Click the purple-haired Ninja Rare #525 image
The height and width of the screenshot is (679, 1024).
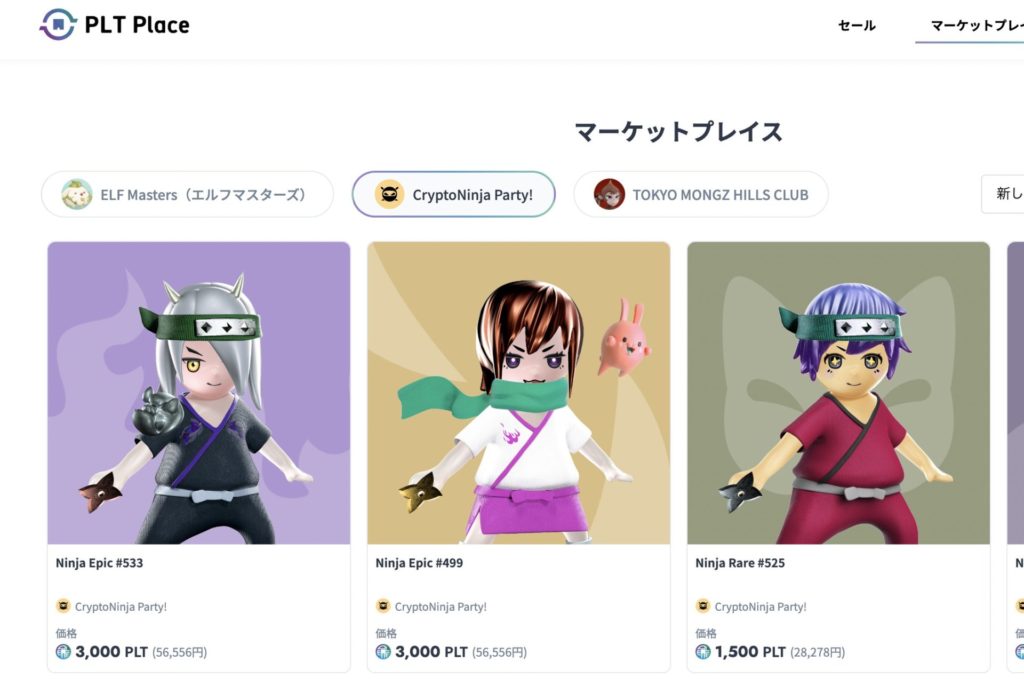pyautogui.click(x=839, y=393)
